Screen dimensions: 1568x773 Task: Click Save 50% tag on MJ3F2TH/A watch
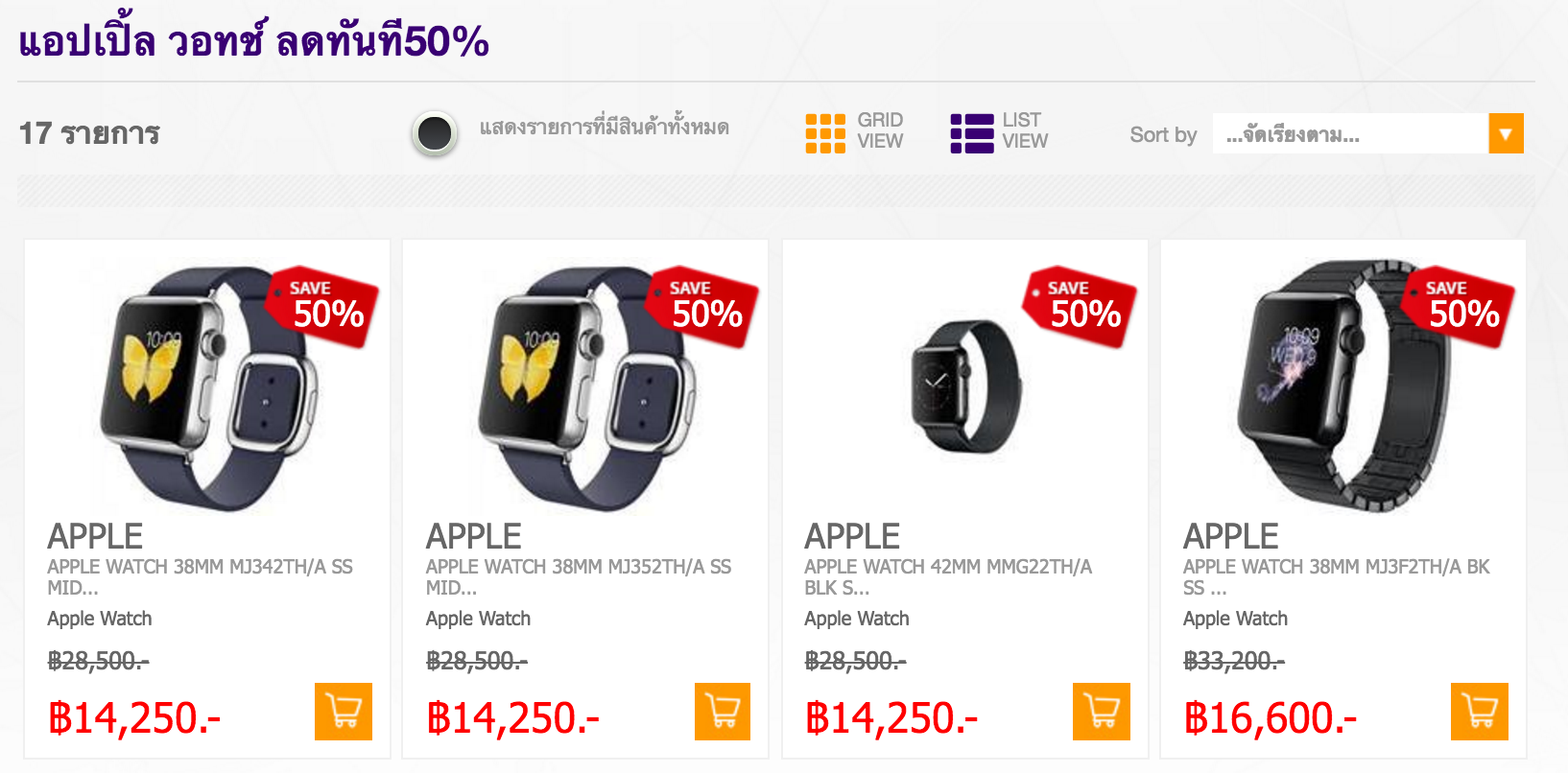(1460, 307)
